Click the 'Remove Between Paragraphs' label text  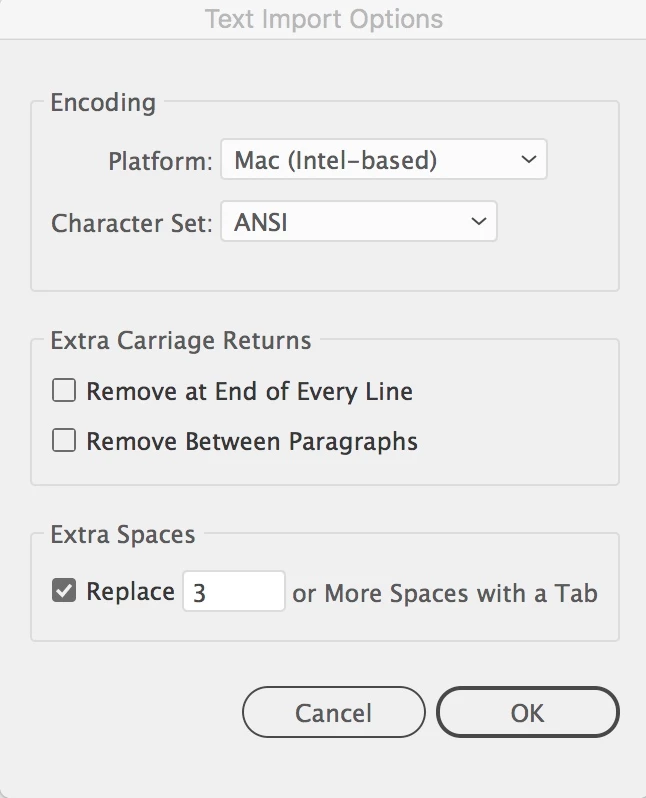[x=252, y=441]
